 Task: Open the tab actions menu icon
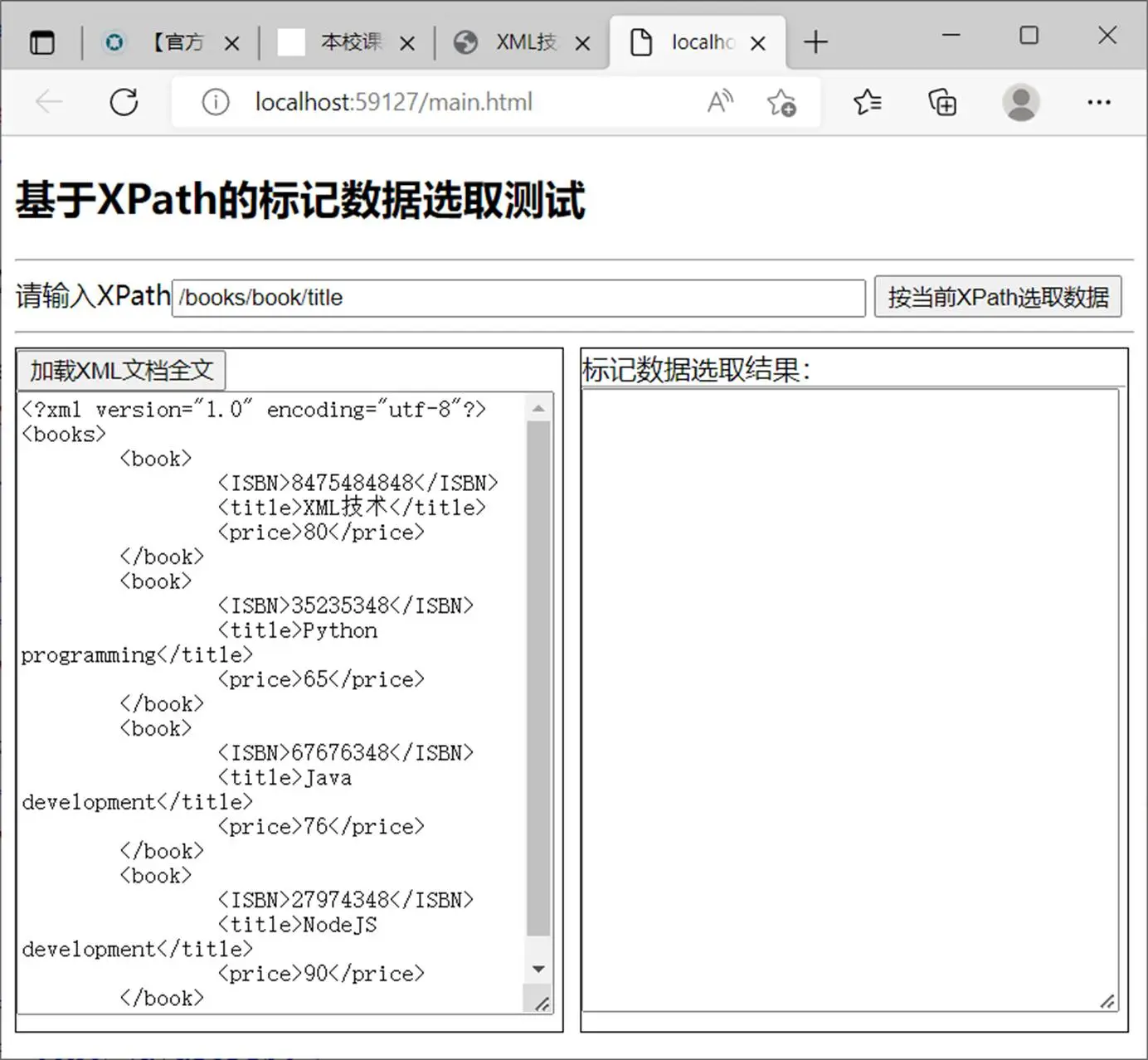(x=41, y=42)
